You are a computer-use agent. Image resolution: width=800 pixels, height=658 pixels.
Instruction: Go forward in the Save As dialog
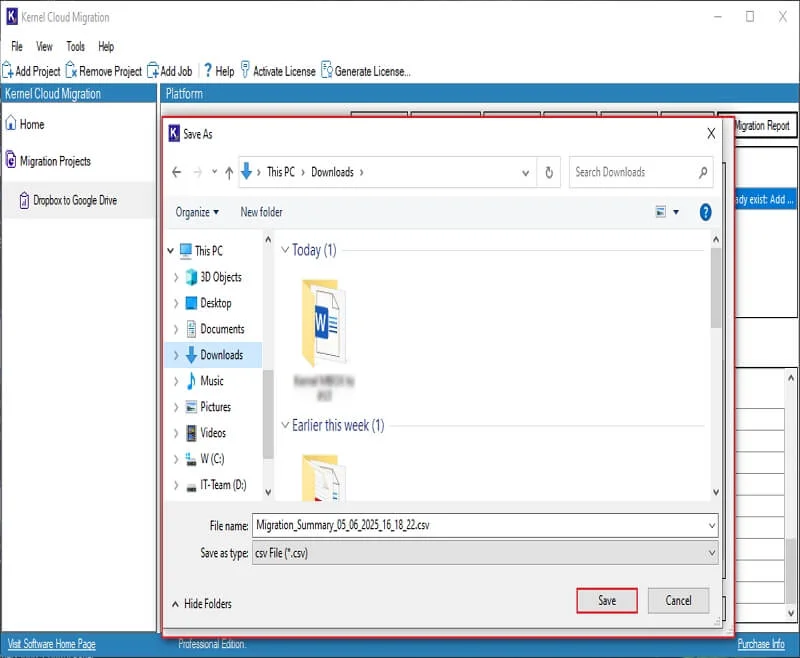198,172
